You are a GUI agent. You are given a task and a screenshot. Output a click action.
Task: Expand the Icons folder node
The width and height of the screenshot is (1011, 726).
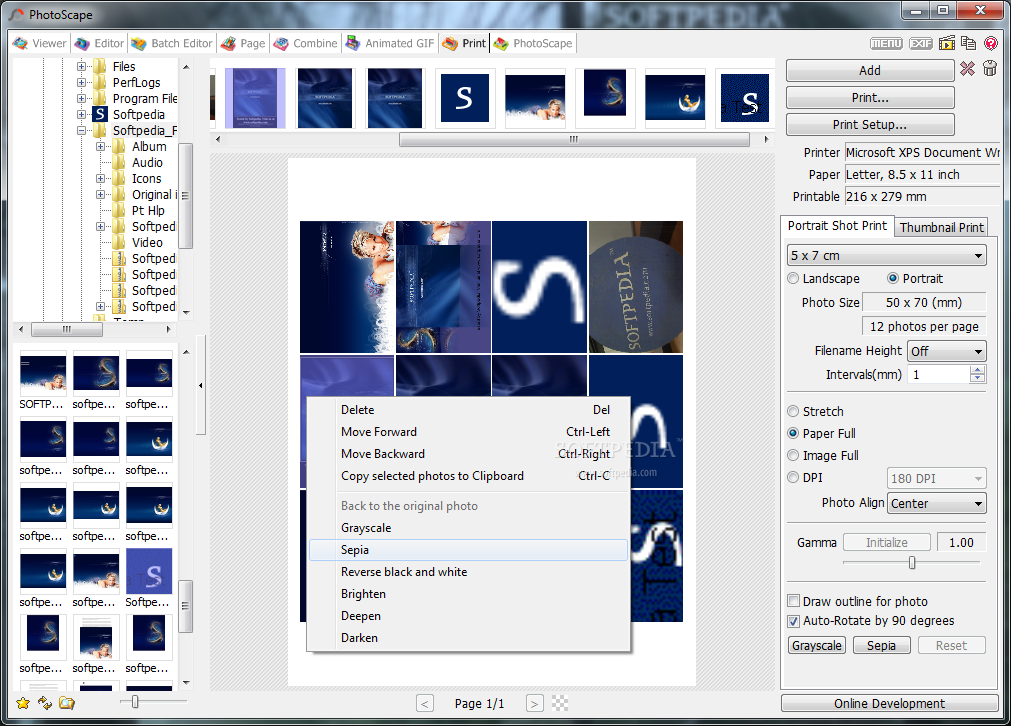pyautogui.click(x=101, y=179)
